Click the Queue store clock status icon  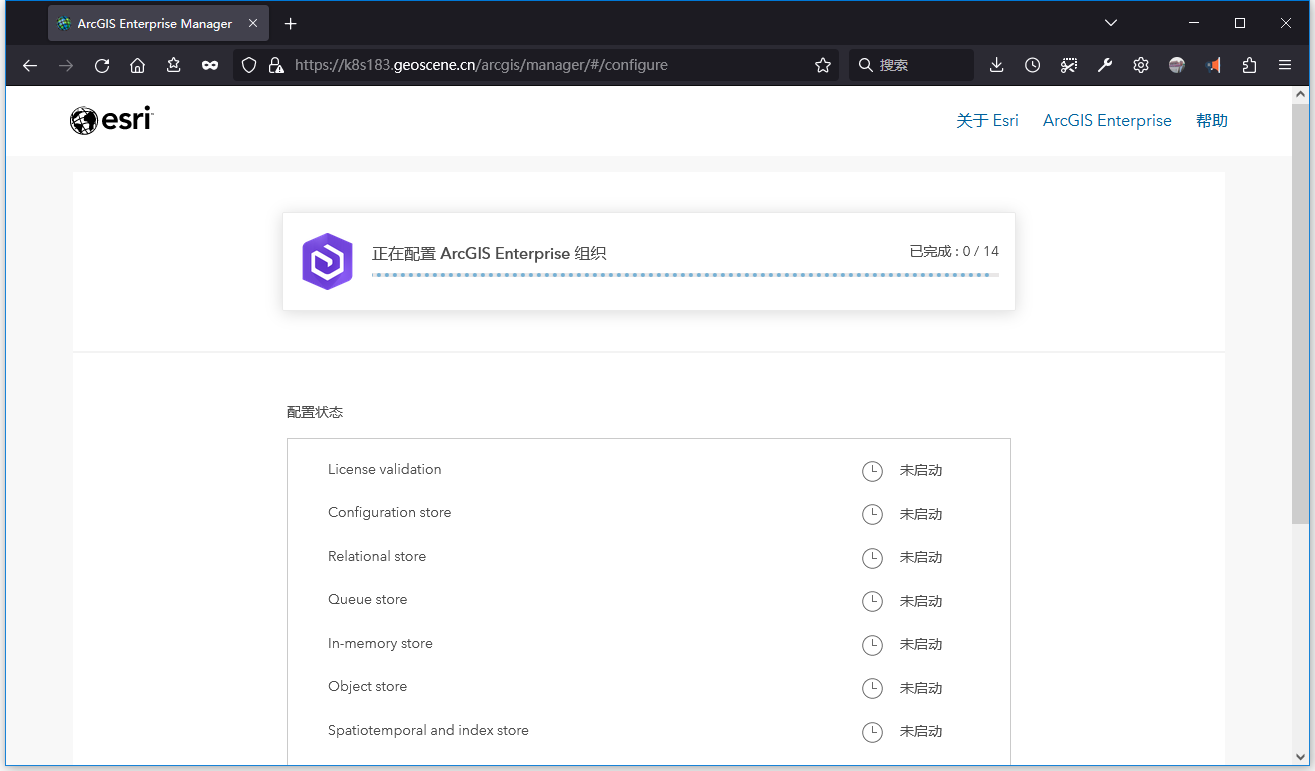pyautogui.click(x=872, y=601)
